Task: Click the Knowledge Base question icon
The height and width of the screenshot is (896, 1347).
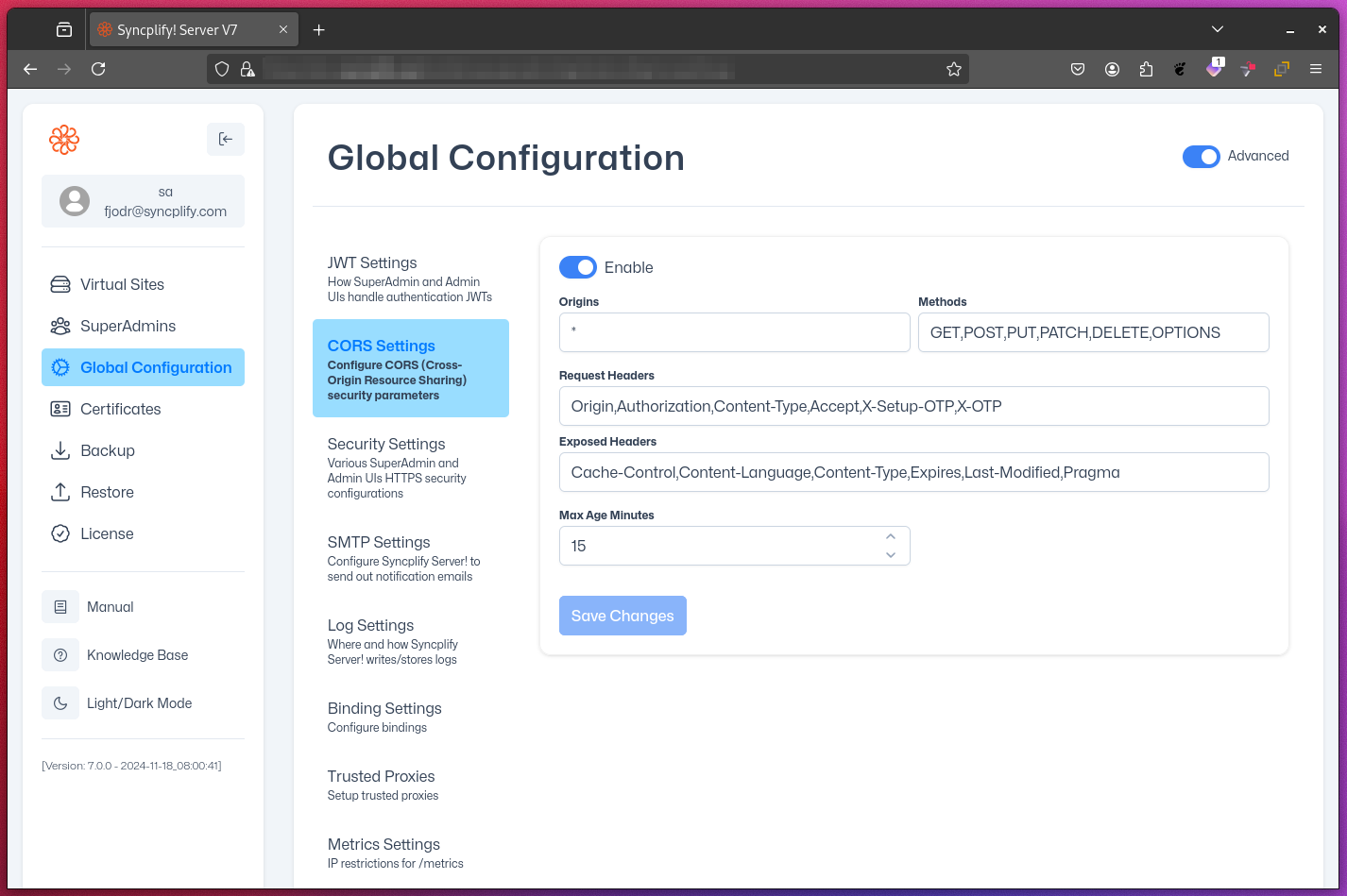Action: pos(60,655)
